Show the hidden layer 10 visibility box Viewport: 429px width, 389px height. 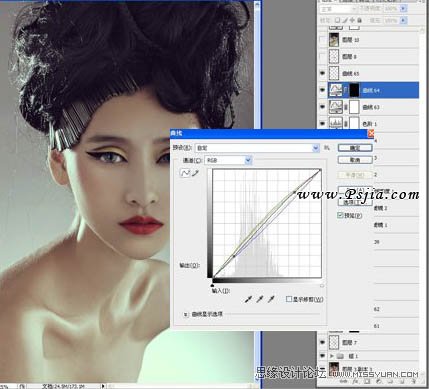click(322, 40)
